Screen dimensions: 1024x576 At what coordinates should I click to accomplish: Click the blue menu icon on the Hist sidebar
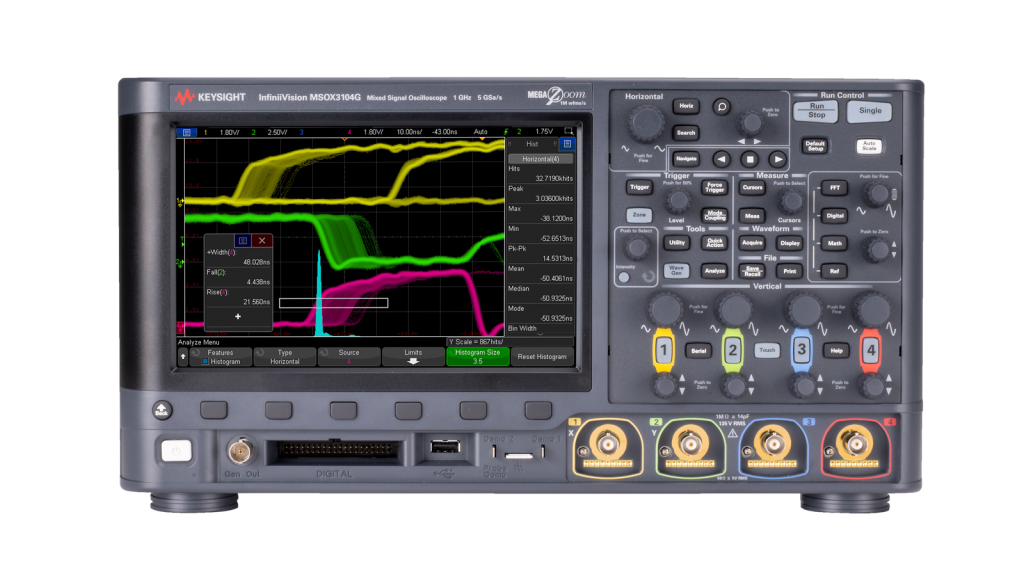coord(567,144)
